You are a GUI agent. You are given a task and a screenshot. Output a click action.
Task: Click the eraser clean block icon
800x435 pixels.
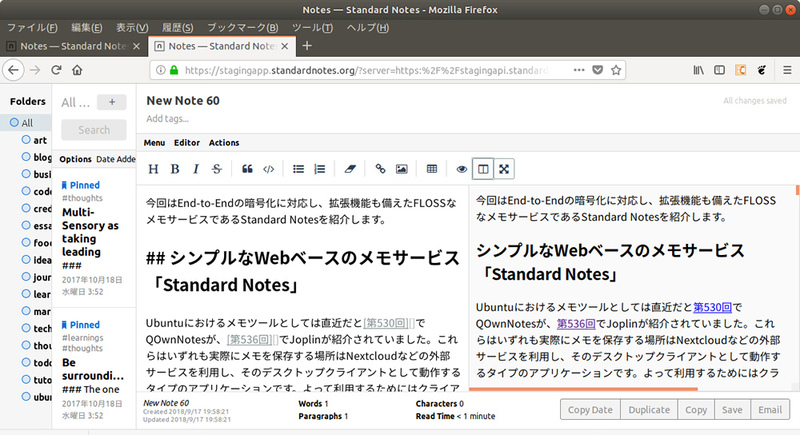[350, 169]
